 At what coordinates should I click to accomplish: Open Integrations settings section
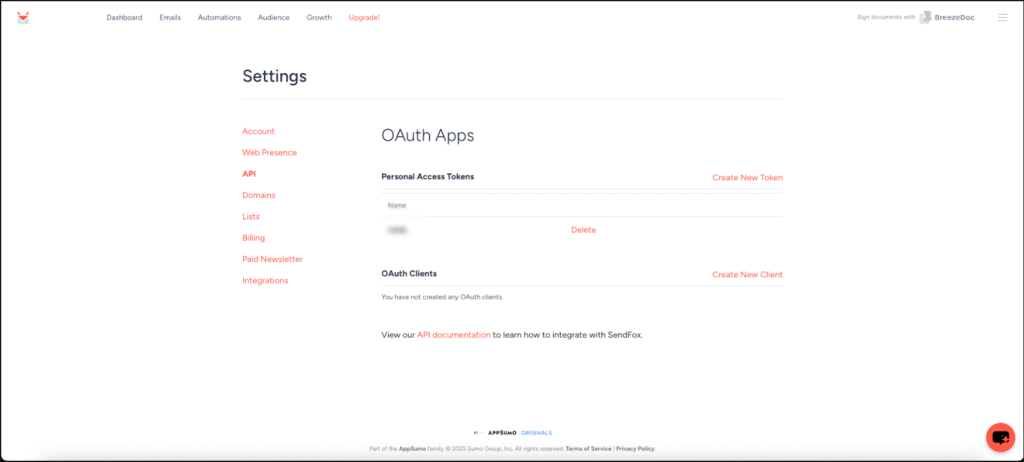point(264,280)
